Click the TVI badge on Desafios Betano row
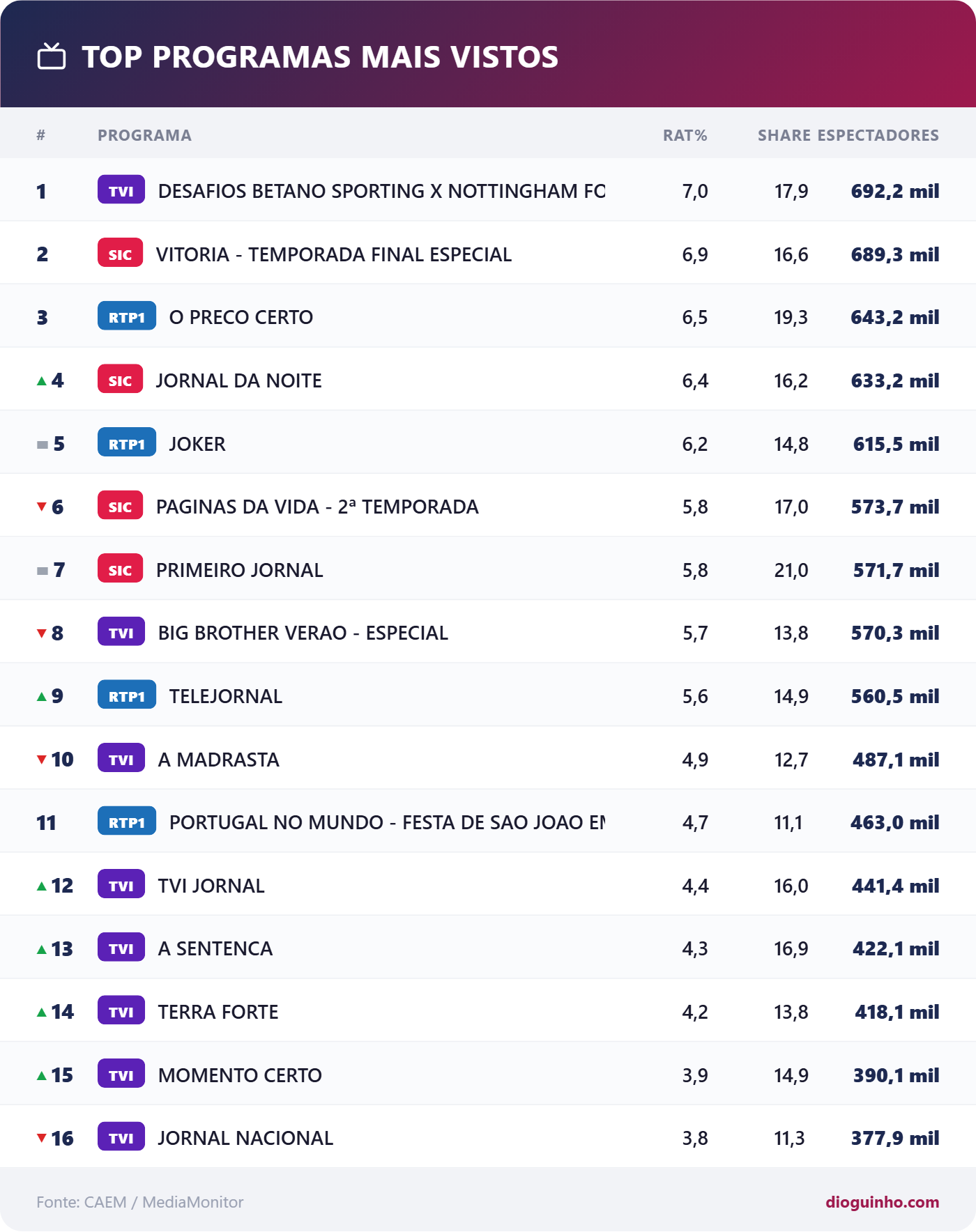This screenshot has width=976, height=1232. (x=121, y=190)
